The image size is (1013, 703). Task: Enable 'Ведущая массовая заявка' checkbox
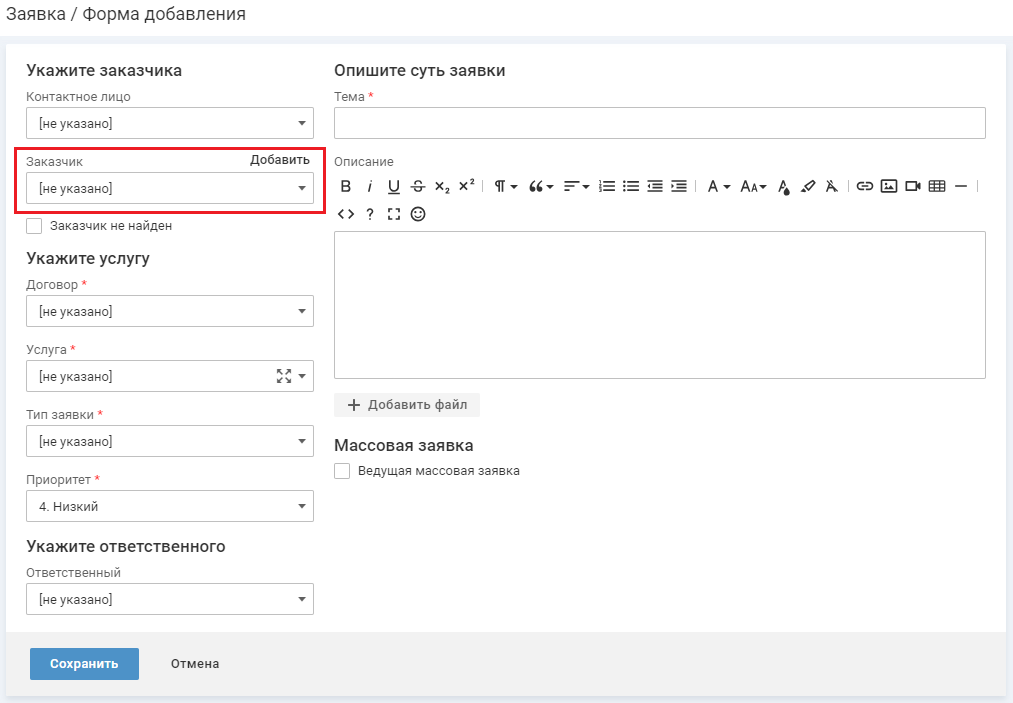(x=342, y=471)
